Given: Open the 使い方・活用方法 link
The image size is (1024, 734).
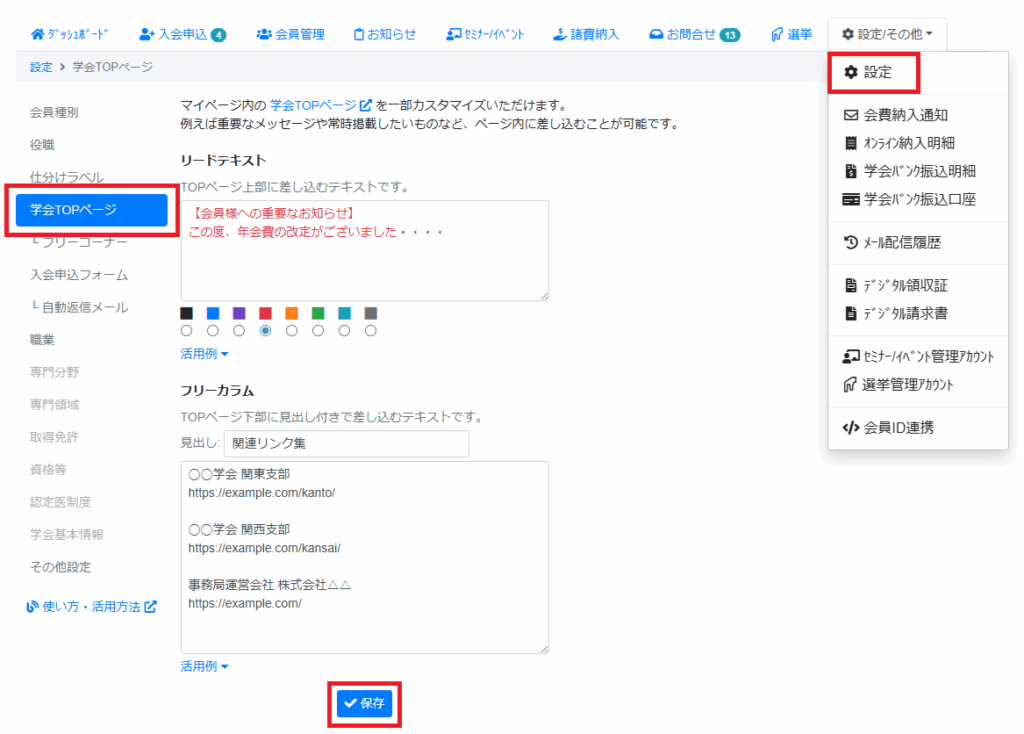Looking at the screenshot, I should [x=92, y=606].
